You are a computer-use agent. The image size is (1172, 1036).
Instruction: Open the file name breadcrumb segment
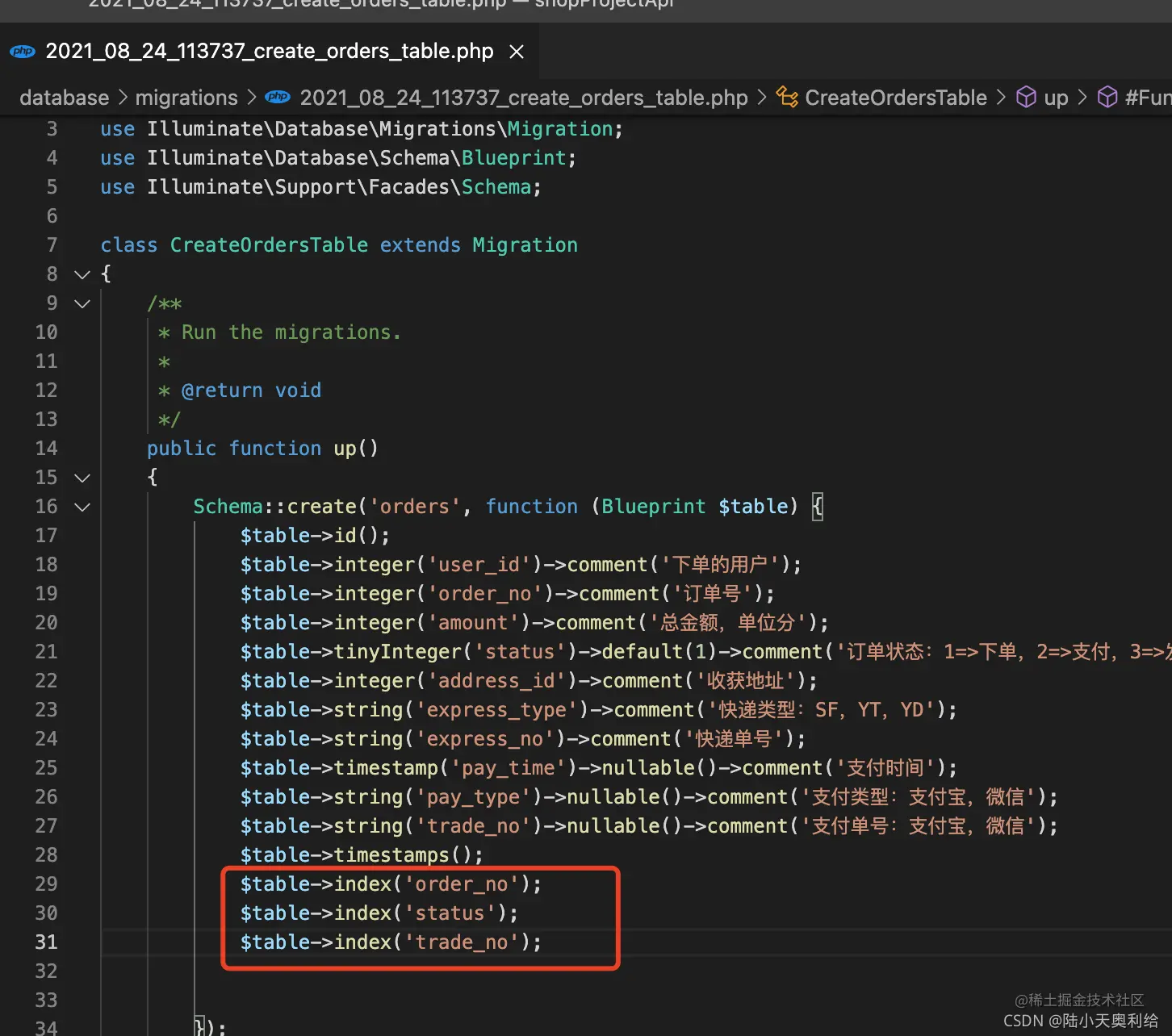[x=524, y=98]
